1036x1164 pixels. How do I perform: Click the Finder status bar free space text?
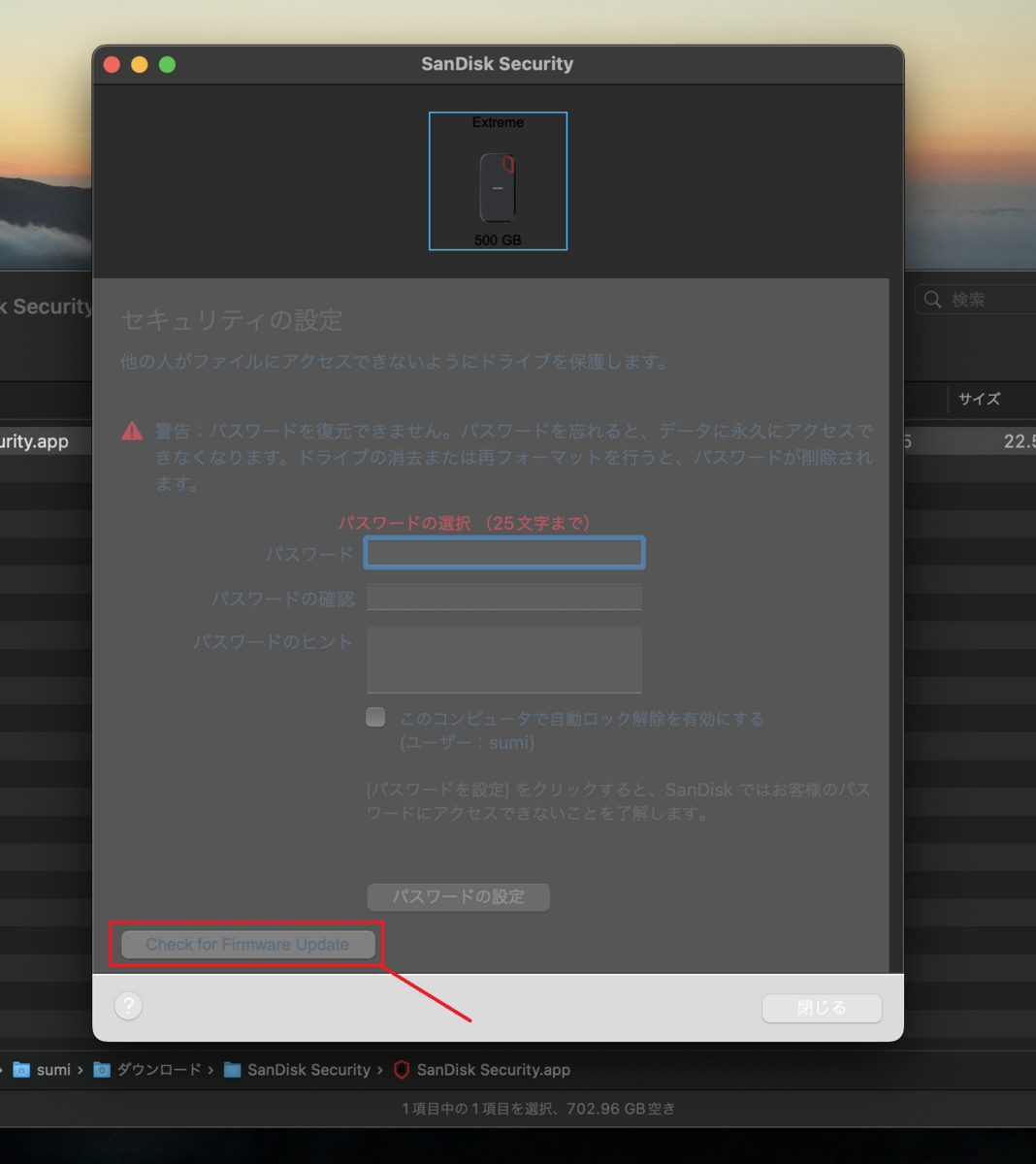(538, 1109)
